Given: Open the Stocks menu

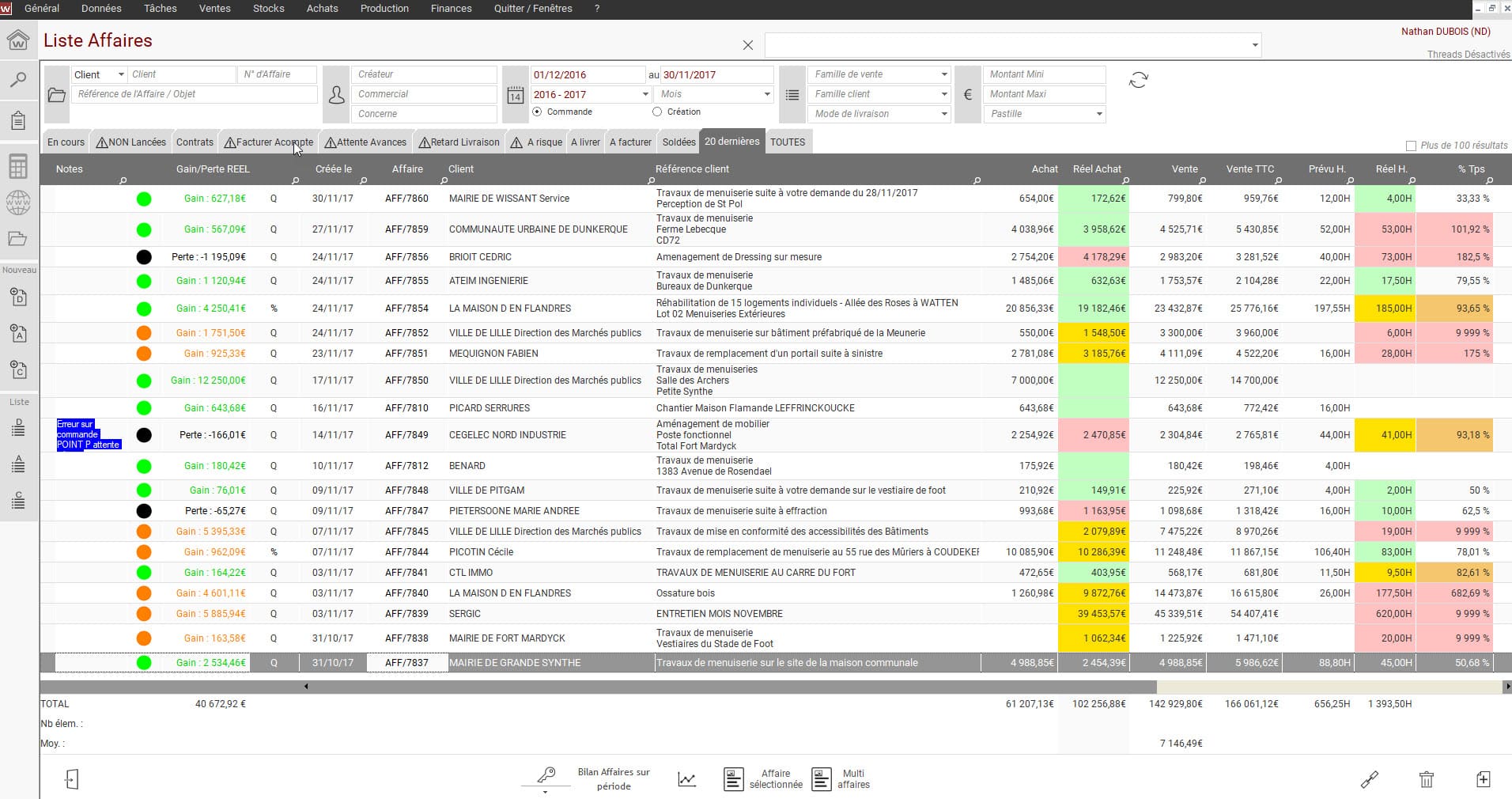Looking at the screenshot, I should [x=268, y=9].
